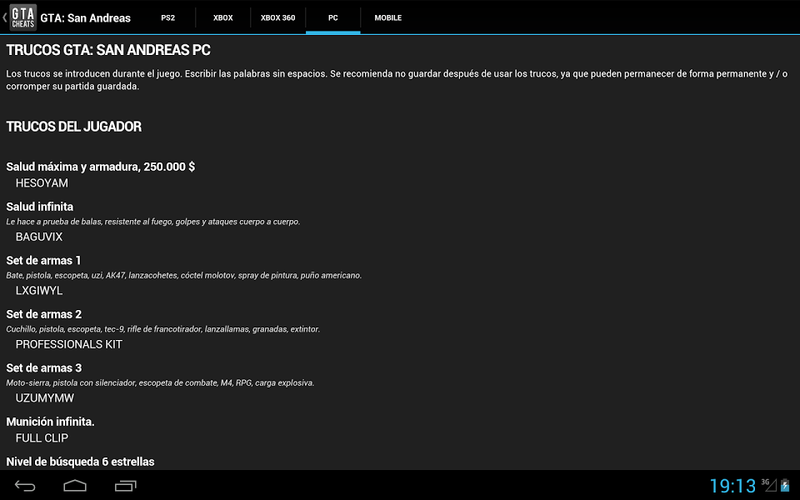Switch to the MOBILE tab

pyautogui.click(x=388, y=17)
